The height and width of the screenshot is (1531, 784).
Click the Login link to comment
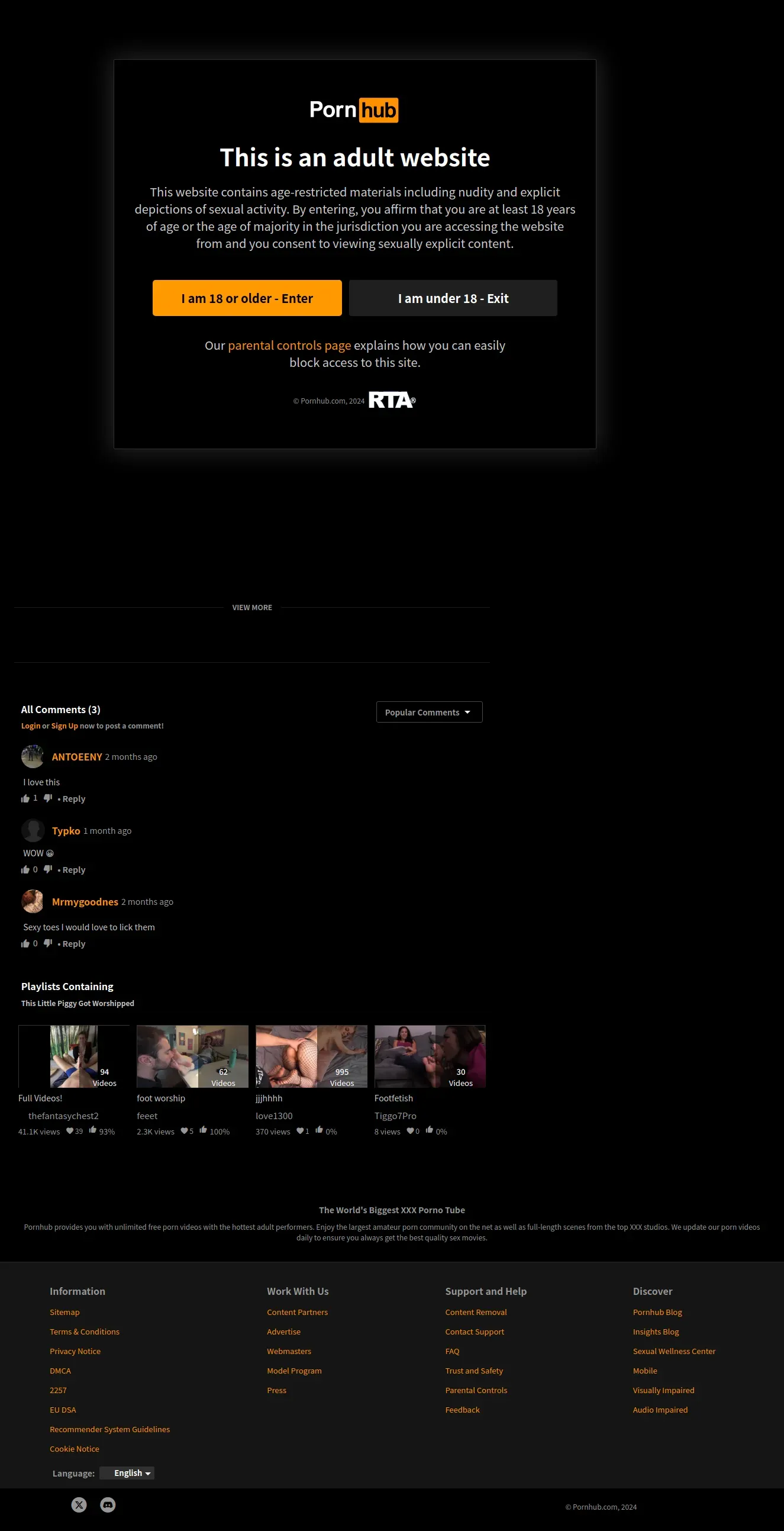[x=31, y=726]
